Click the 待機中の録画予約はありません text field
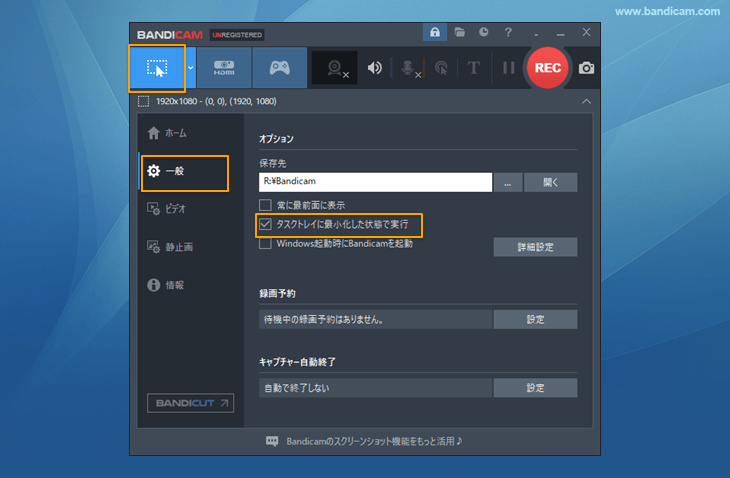This screenshot has width=730, height=478. 375,319
